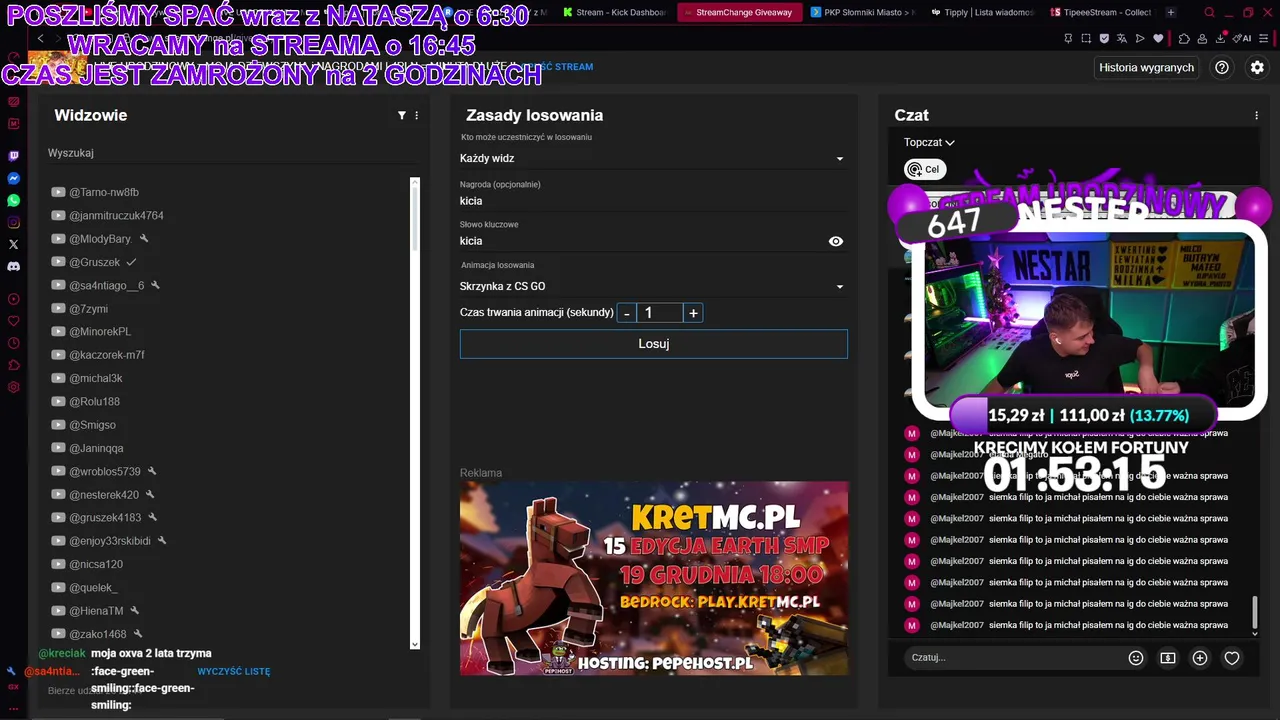Click the Nagroda prize field
The width and height of the screenshot is (1280, 720).
[x=653, y=201]
